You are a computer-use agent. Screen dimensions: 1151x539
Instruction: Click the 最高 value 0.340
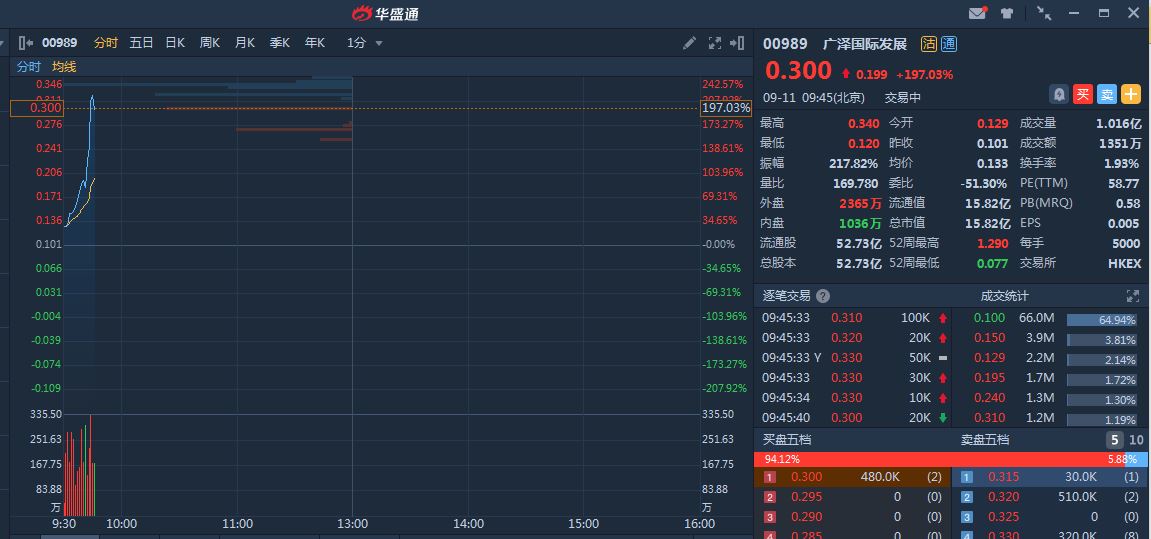[864, 123]
